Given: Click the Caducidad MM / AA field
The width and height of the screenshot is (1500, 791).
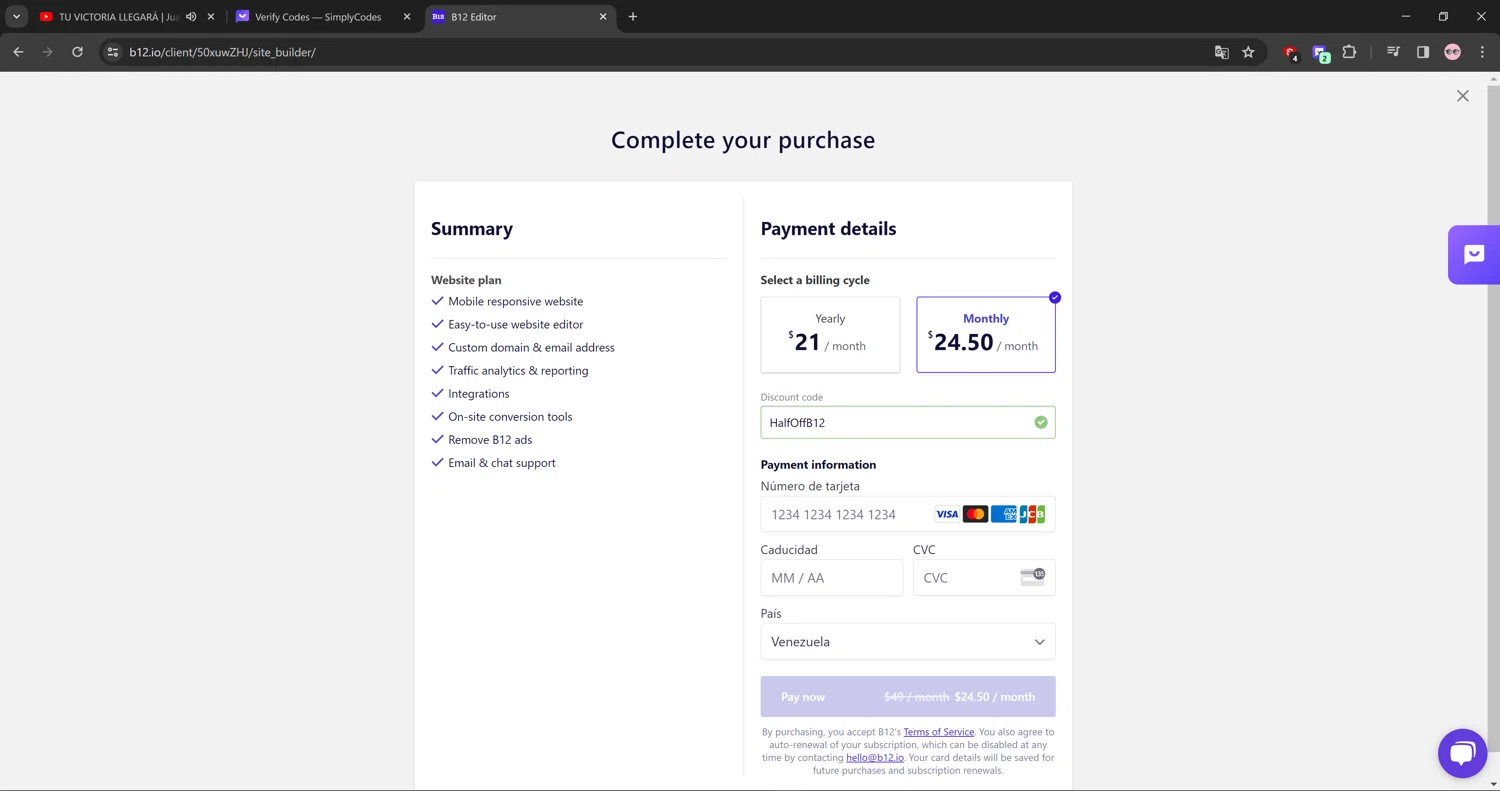Looking at the screenshot, I should pos(832,578).
